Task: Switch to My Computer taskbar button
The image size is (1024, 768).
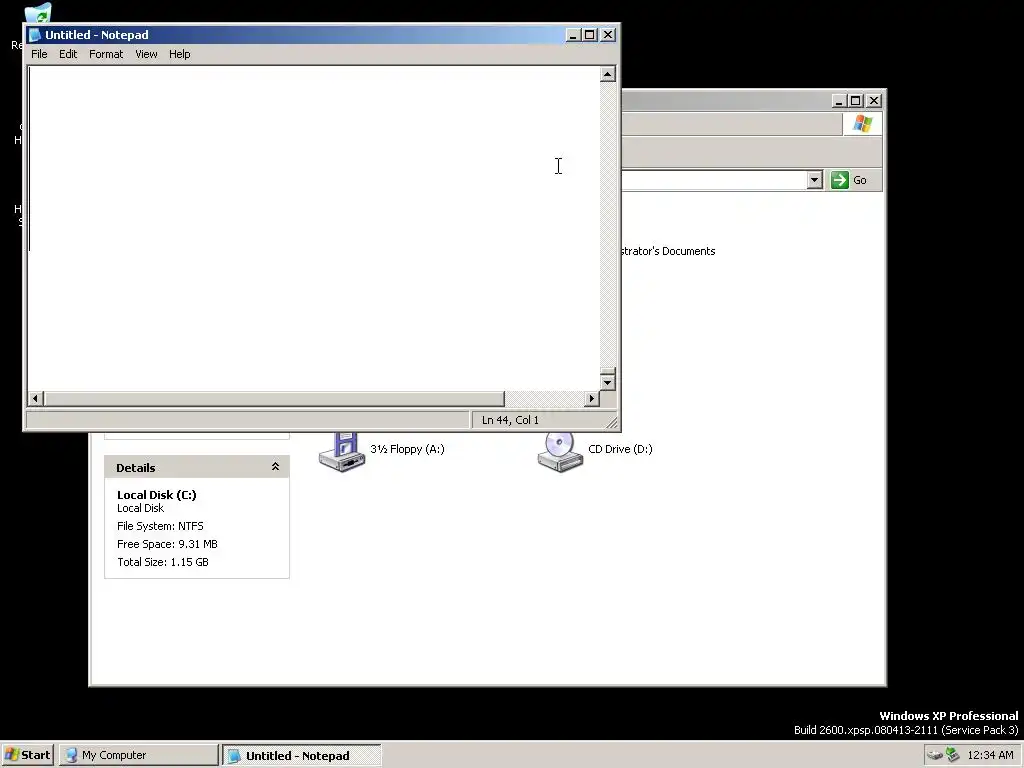Action: (x=138, y=755)
